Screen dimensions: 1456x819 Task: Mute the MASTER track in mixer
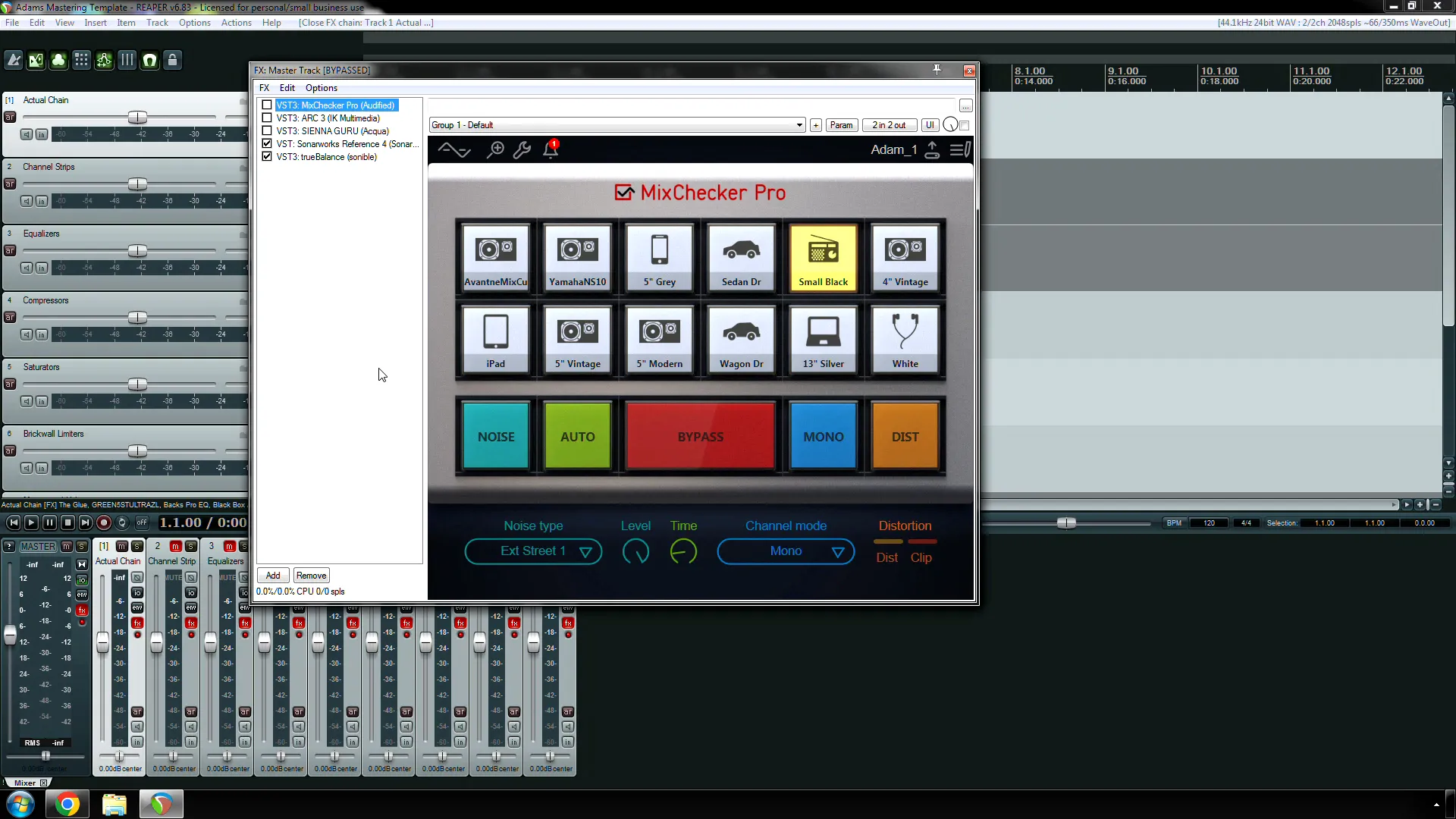(67, 546)
